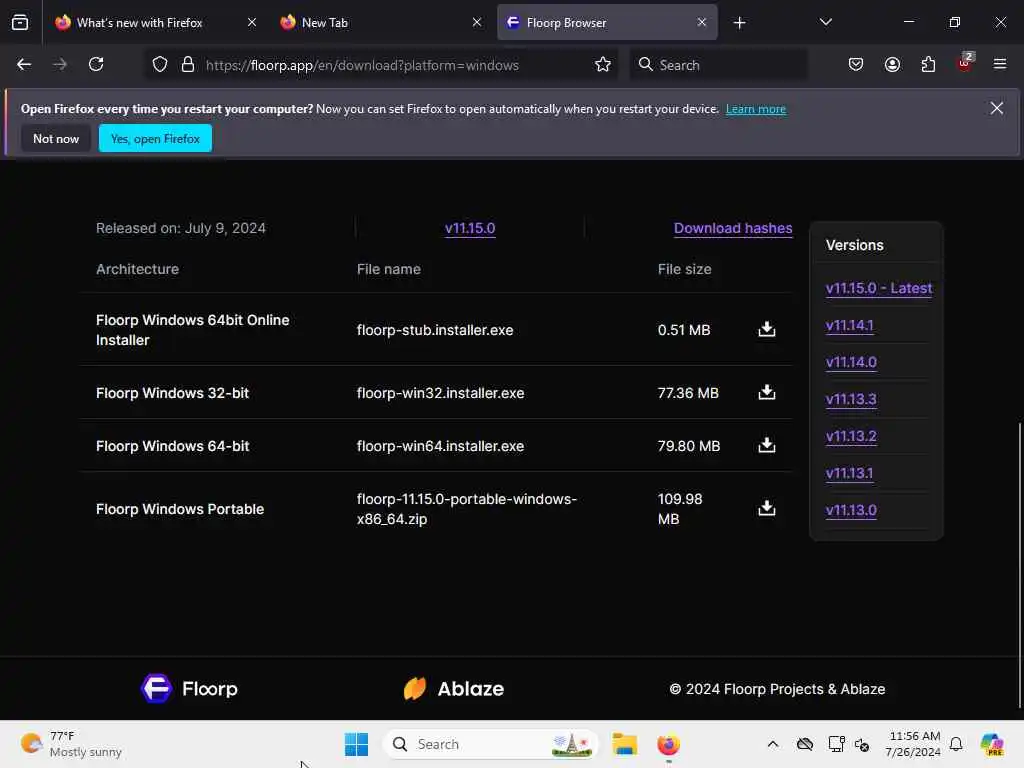Viewport: 1024px width, 768px height.
Task: Close the New Tab tab
Action: coord(477,22)
